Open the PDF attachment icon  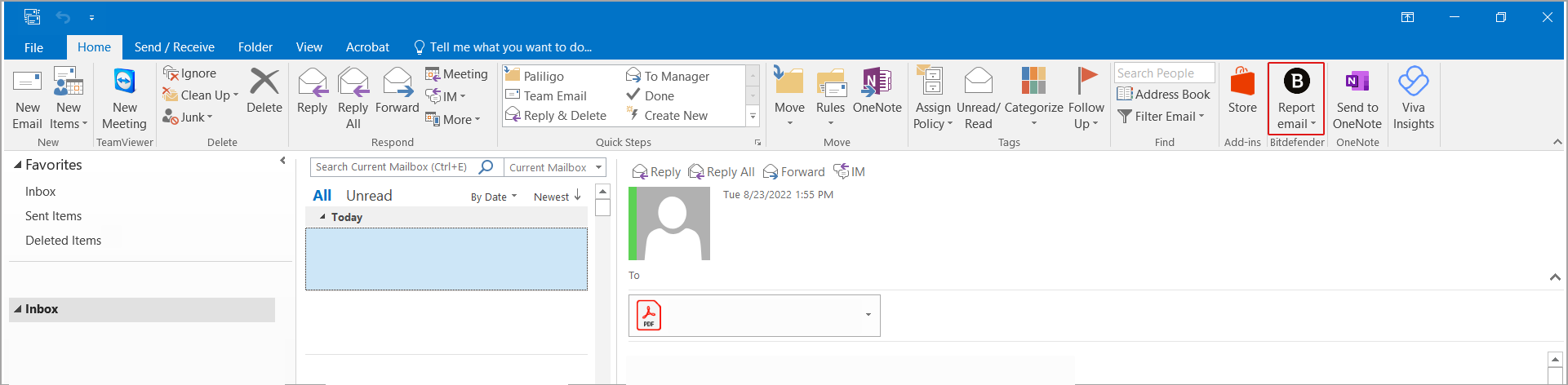point(649,316)
